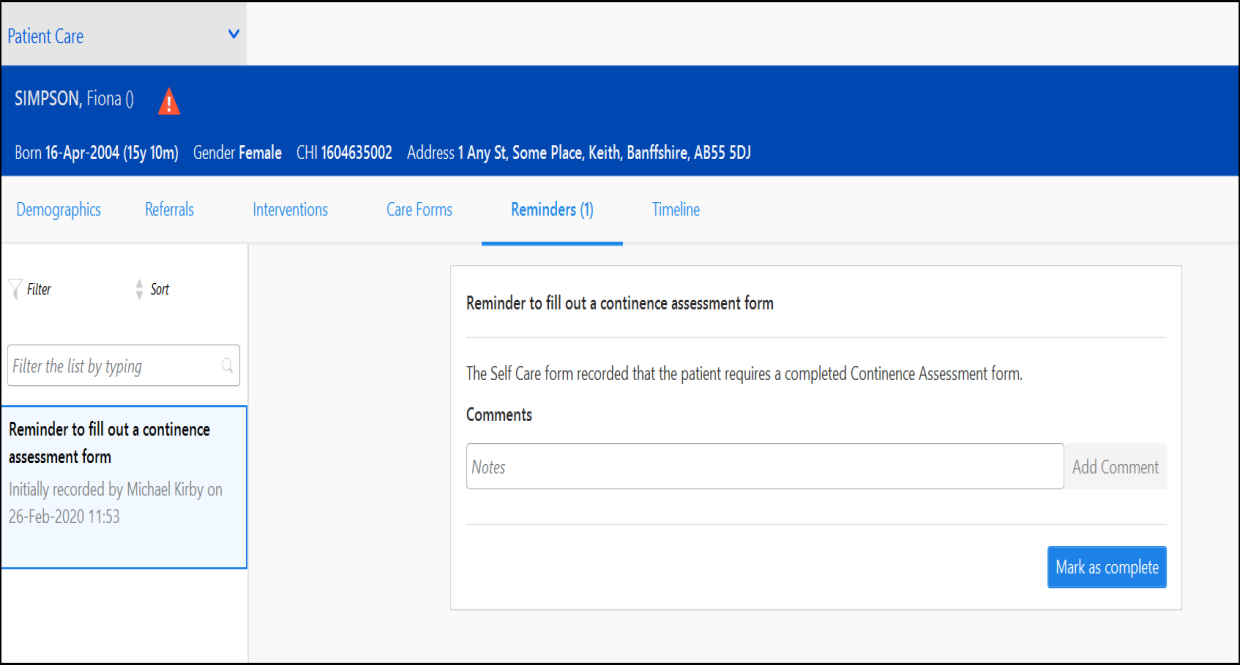Focus the 'Filter the list by typing' field
Viewport: 1240px width, 665px height.
tap(123, 366)
